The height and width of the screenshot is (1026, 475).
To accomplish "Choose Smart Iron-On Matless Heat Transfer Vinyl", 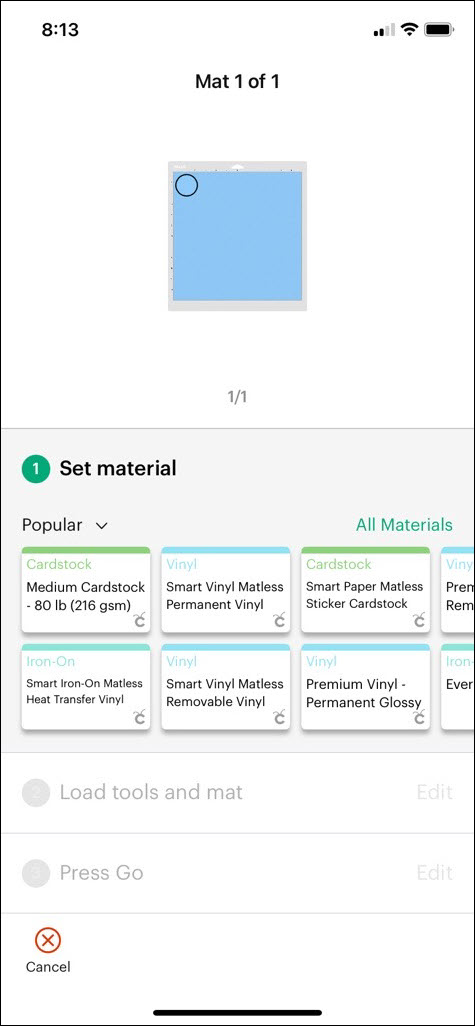I will click(86, 687).
